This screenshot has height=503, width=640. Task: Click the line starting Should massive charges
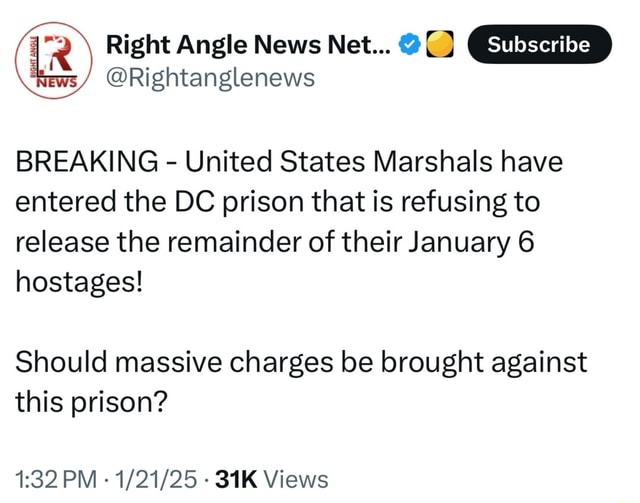click(x=302, y=362)
